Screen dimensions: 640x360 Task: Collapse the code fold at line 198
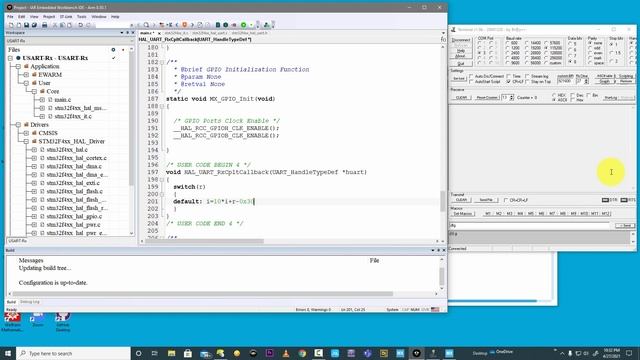pos(162,180)
